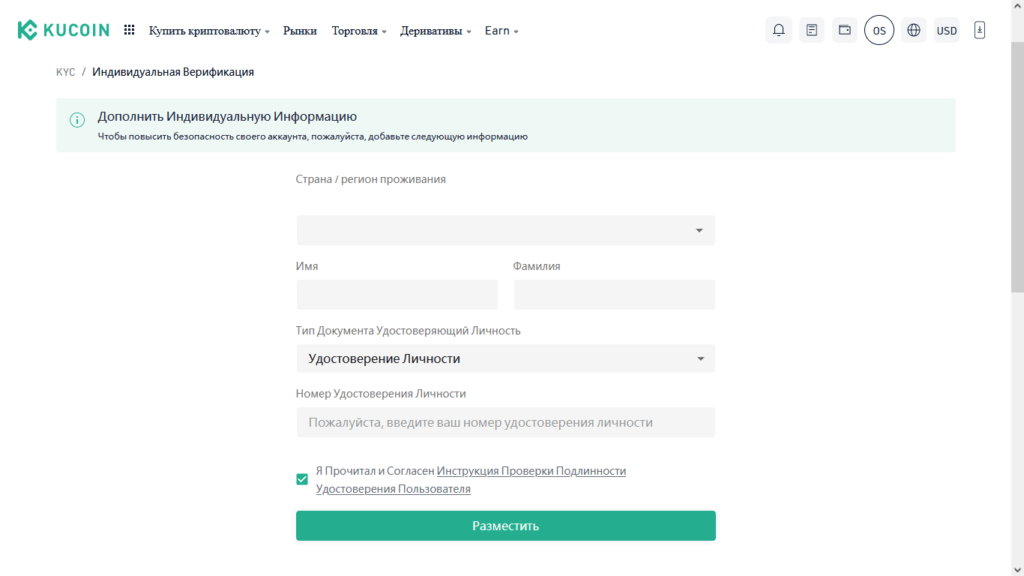Screen dimensions: 1024x576
Task: Click the globe language icon
Action: click(913, 30)
